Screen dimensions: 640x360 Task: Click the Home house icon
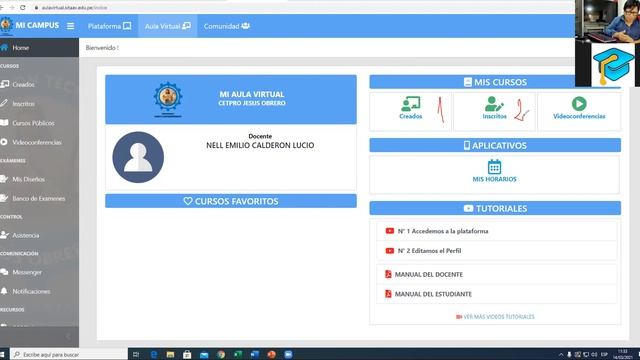point(4,47)
